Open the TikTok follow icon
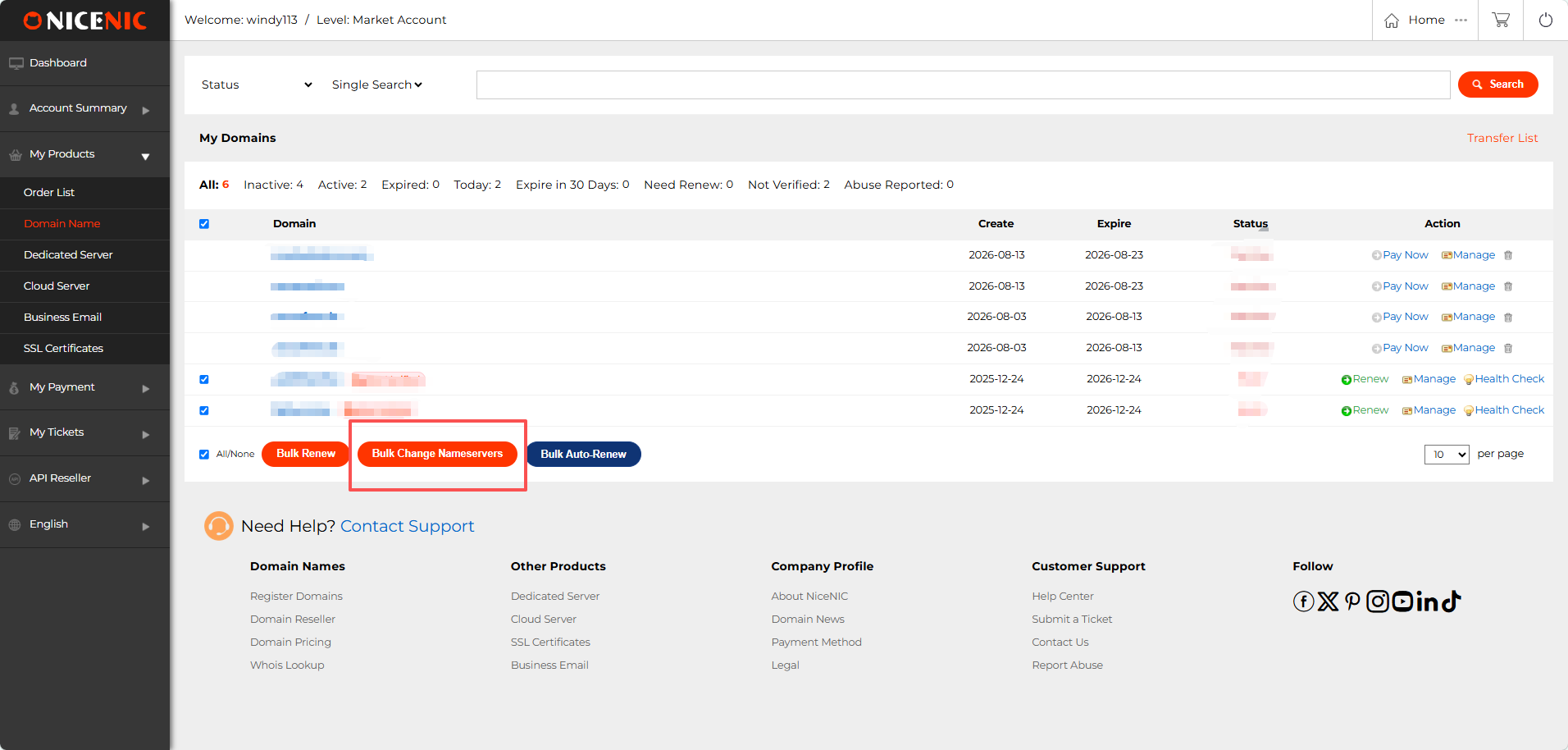 pos(1452,601)
